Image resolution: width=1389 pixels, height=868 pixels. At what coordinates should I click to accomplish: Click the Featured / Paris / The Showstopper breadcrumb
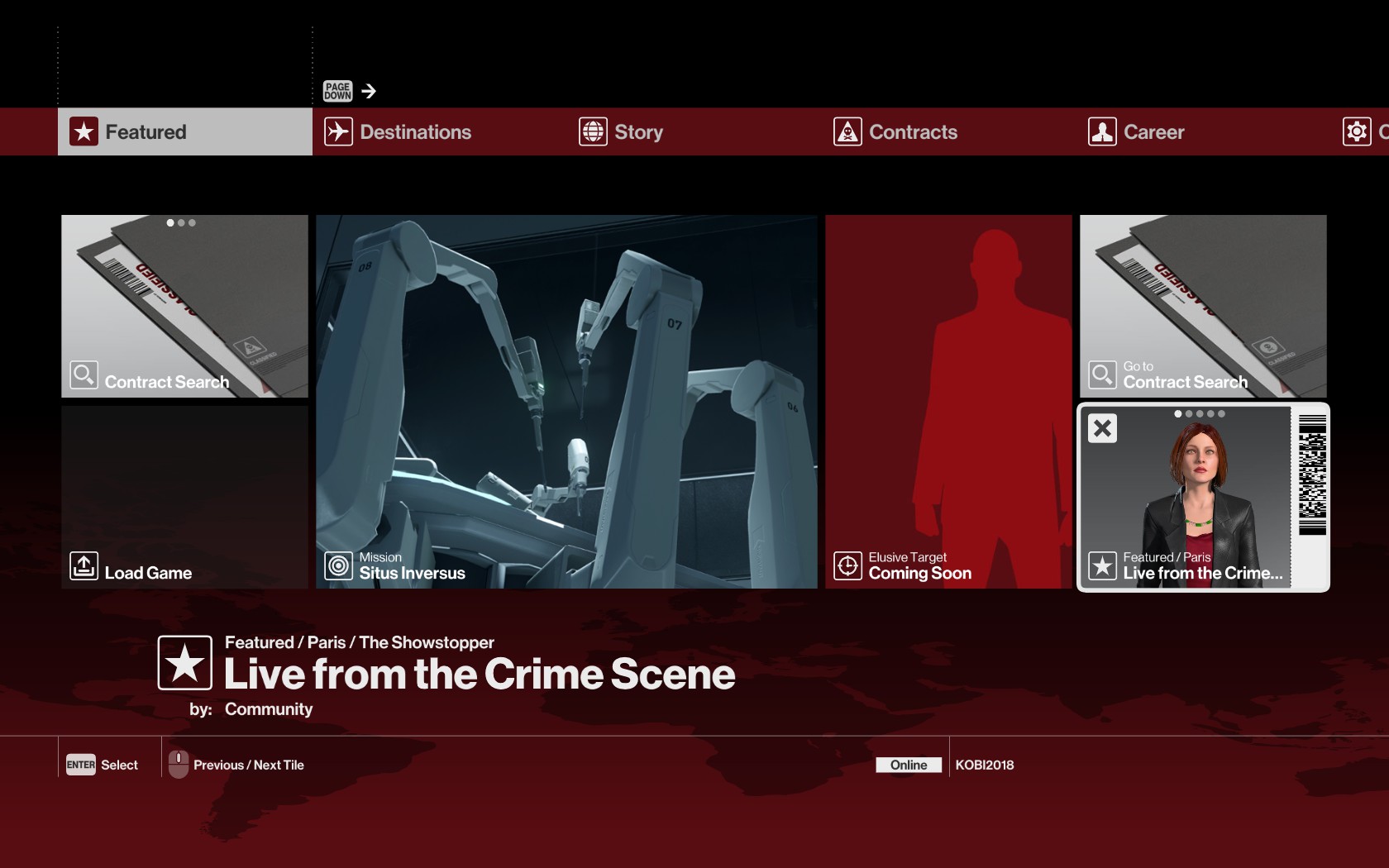click(360, 642)
